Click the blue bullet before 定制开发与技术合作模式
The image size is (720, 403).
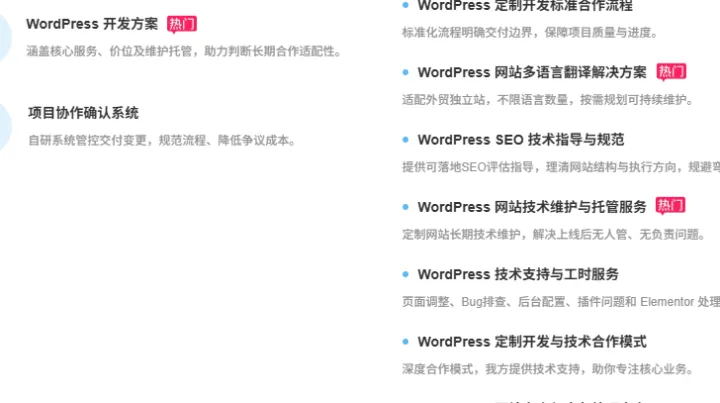[405, 341]
